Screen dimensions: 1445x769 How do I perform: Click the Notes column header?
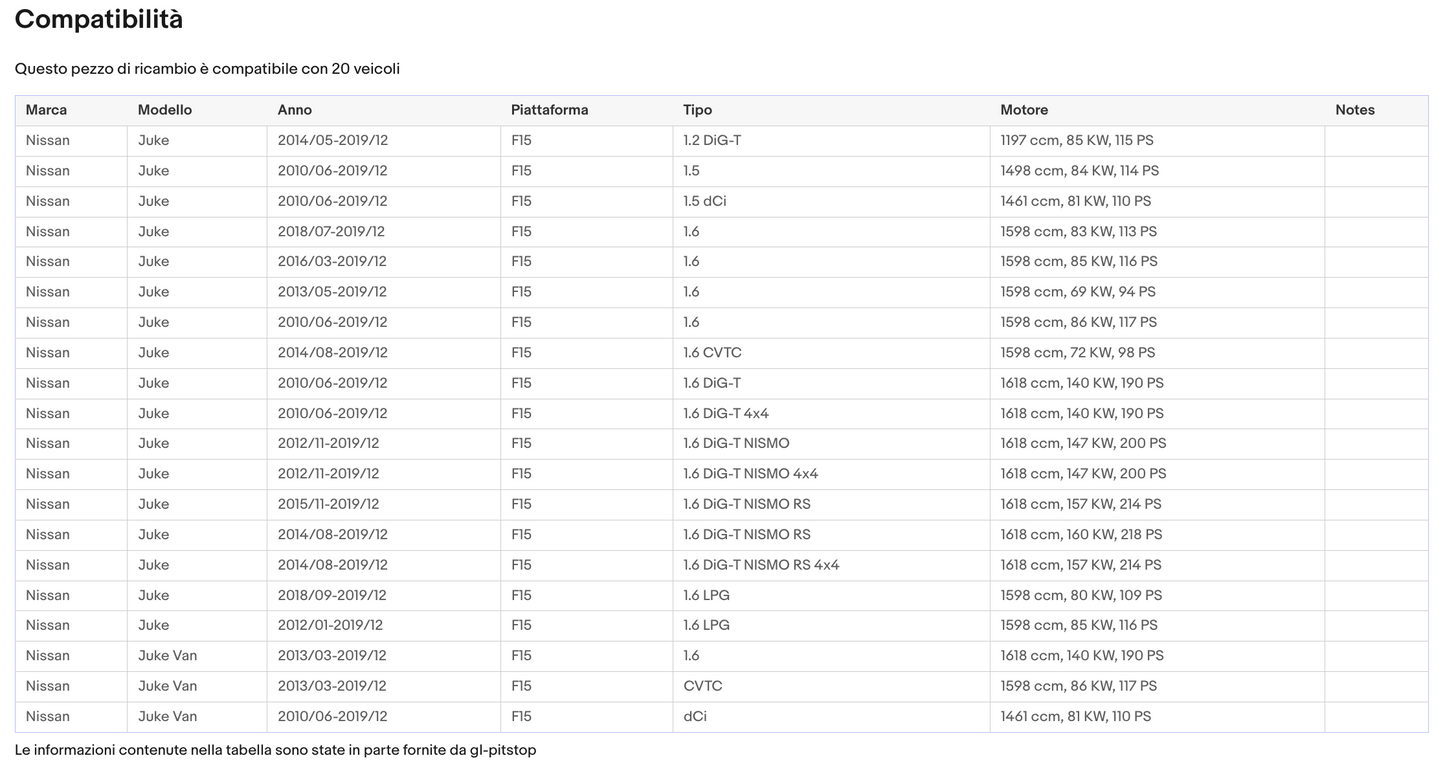coord(1355,110)
